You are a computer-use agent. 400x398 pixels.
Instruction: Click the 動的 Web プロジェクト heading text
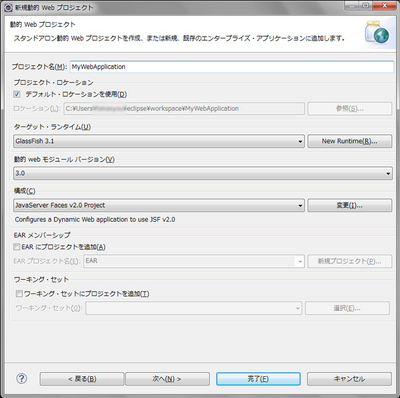point(43,25)
